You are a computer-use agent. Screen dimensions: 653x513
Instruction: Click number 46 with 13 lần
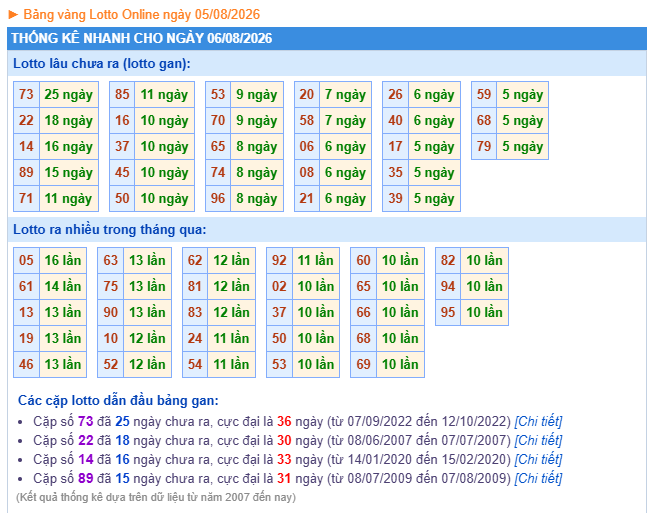click(26, 364)
